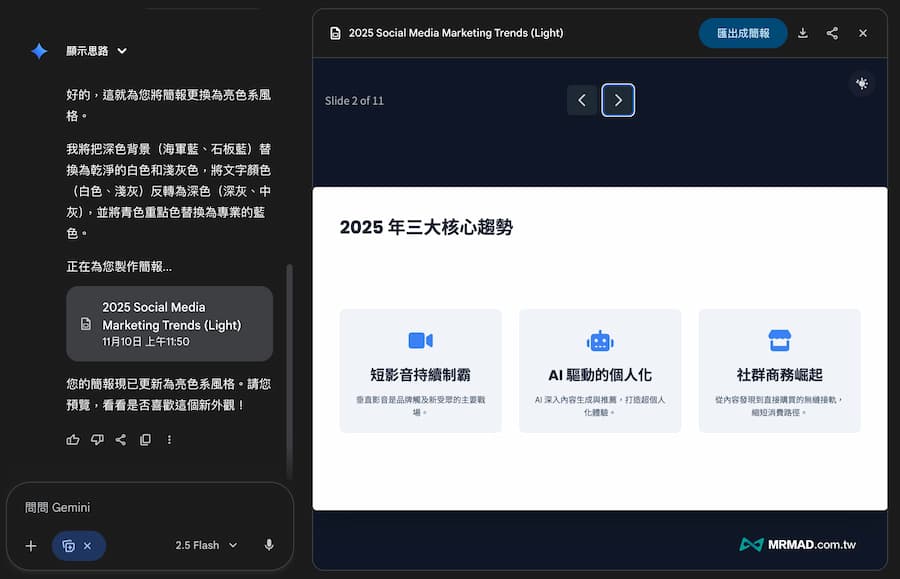Share Gemini's response via the share icon
This screenshot has height=579, width=900.
121,439
